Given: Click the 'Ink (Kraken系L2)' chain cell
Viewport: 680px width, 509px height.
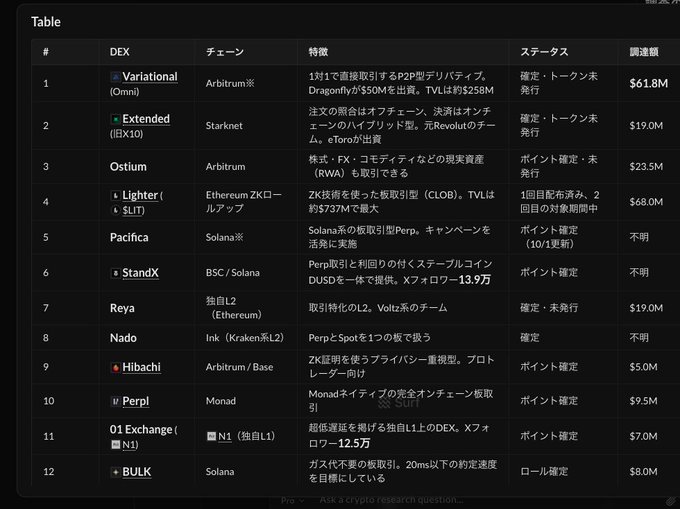Looking at the screenshot, I should tap(245, 338).
